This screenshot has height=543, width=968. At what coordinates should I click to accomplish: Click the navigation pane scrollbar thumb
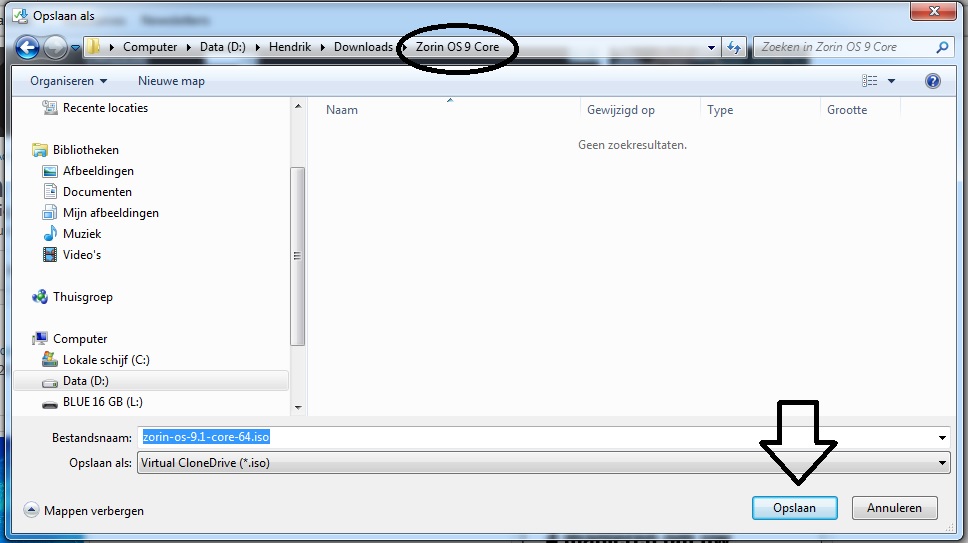298,256
